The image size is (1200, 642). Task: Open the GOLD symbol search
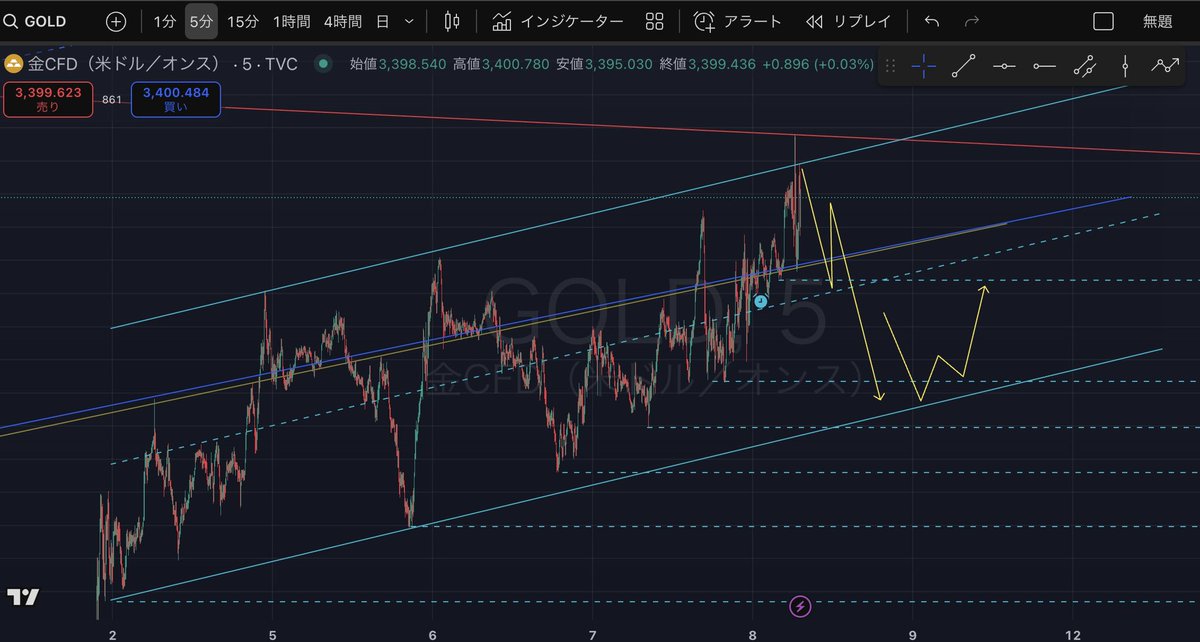33,21
